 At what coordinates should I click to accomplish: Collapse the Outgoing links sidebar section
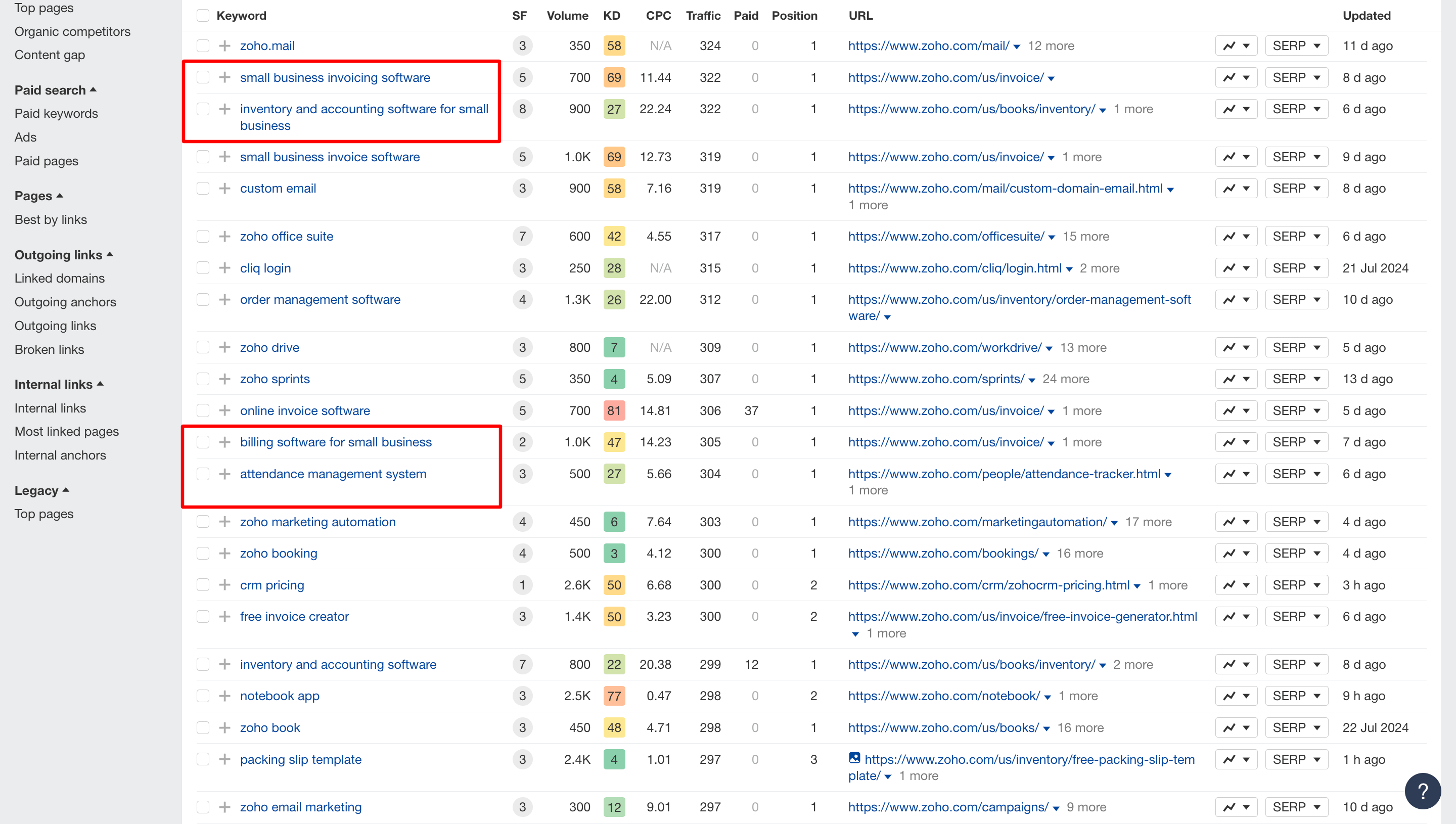point(64,255)
